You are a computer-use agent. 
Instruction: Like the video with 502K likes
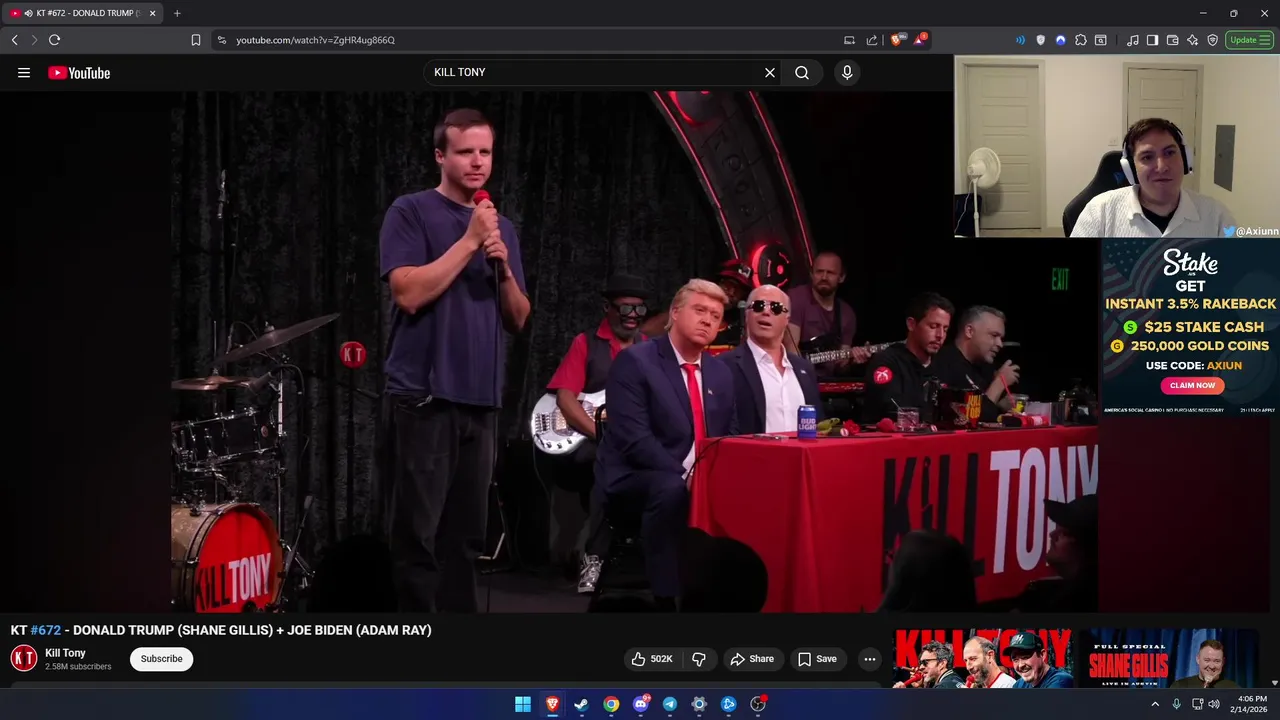(x=651, y=659)
